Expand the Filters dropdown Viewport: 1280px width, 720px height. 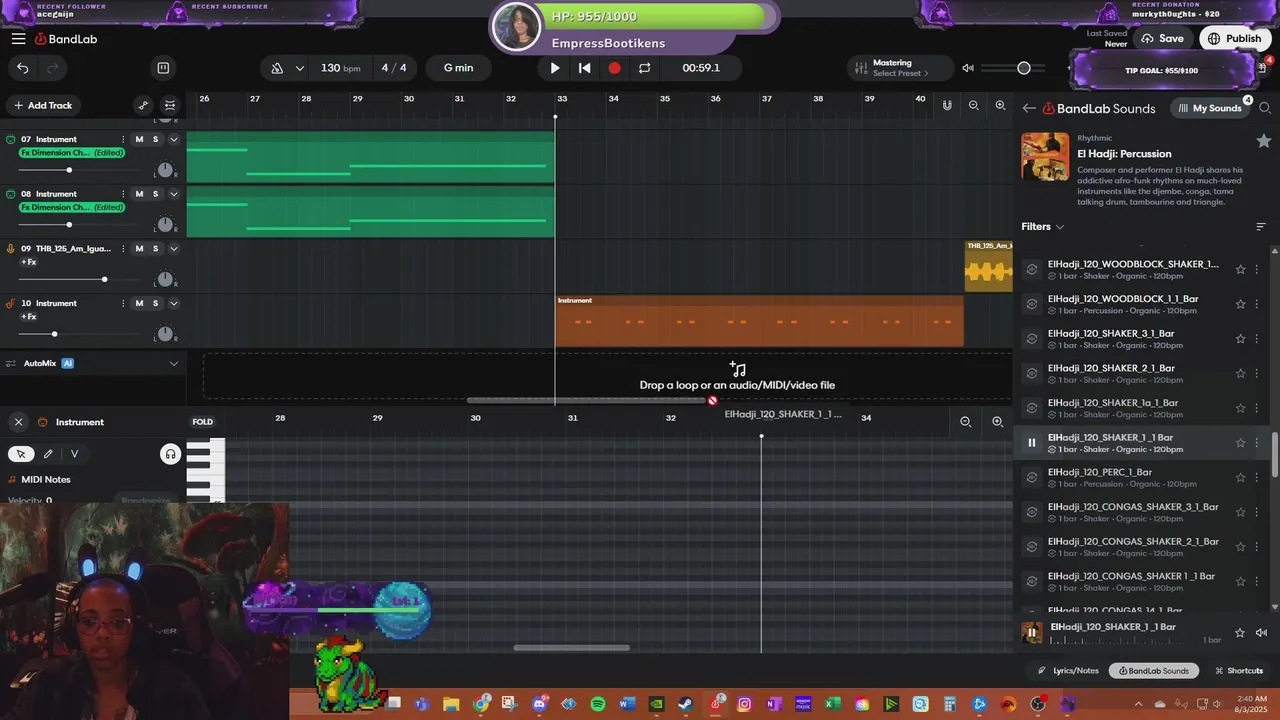click(x=1043, y=227)
